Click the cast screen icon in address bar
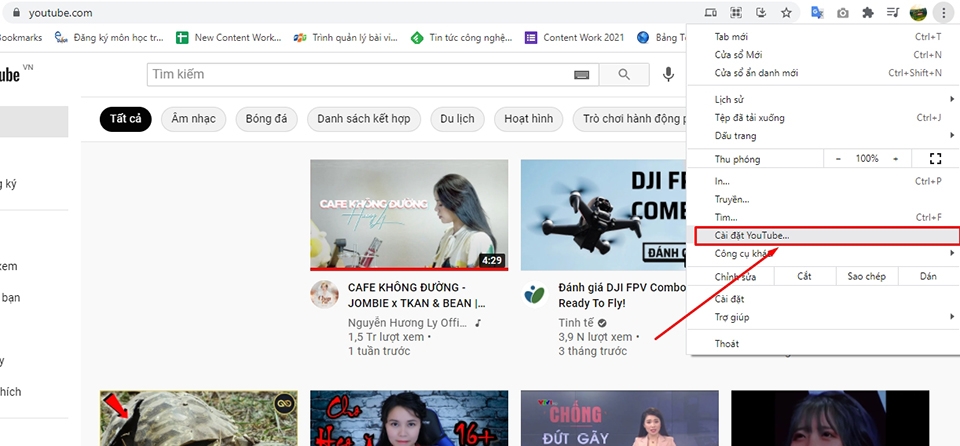Image resolution: width=960 pixels, height=446 pixels. point(710,12)
